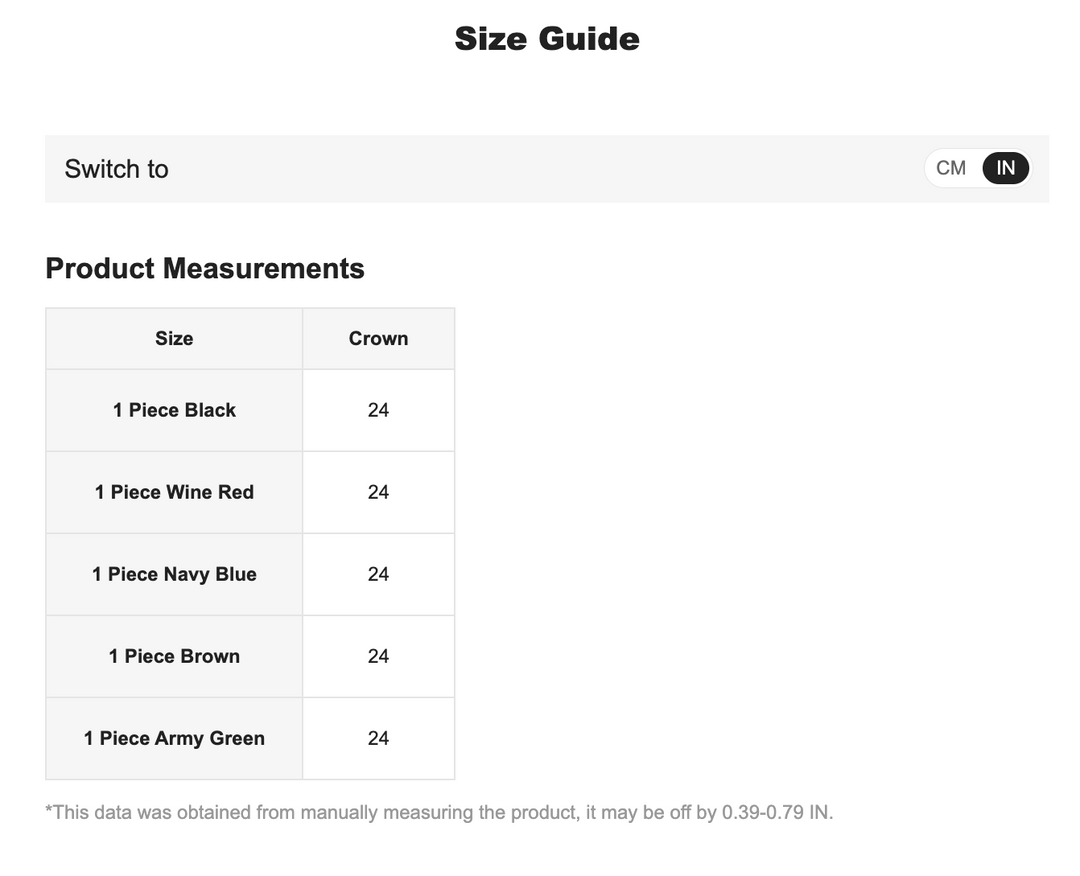Viewport: 1080px width, 876px height.
Task: Select the IN unit option
Action: coord(1006,168)
